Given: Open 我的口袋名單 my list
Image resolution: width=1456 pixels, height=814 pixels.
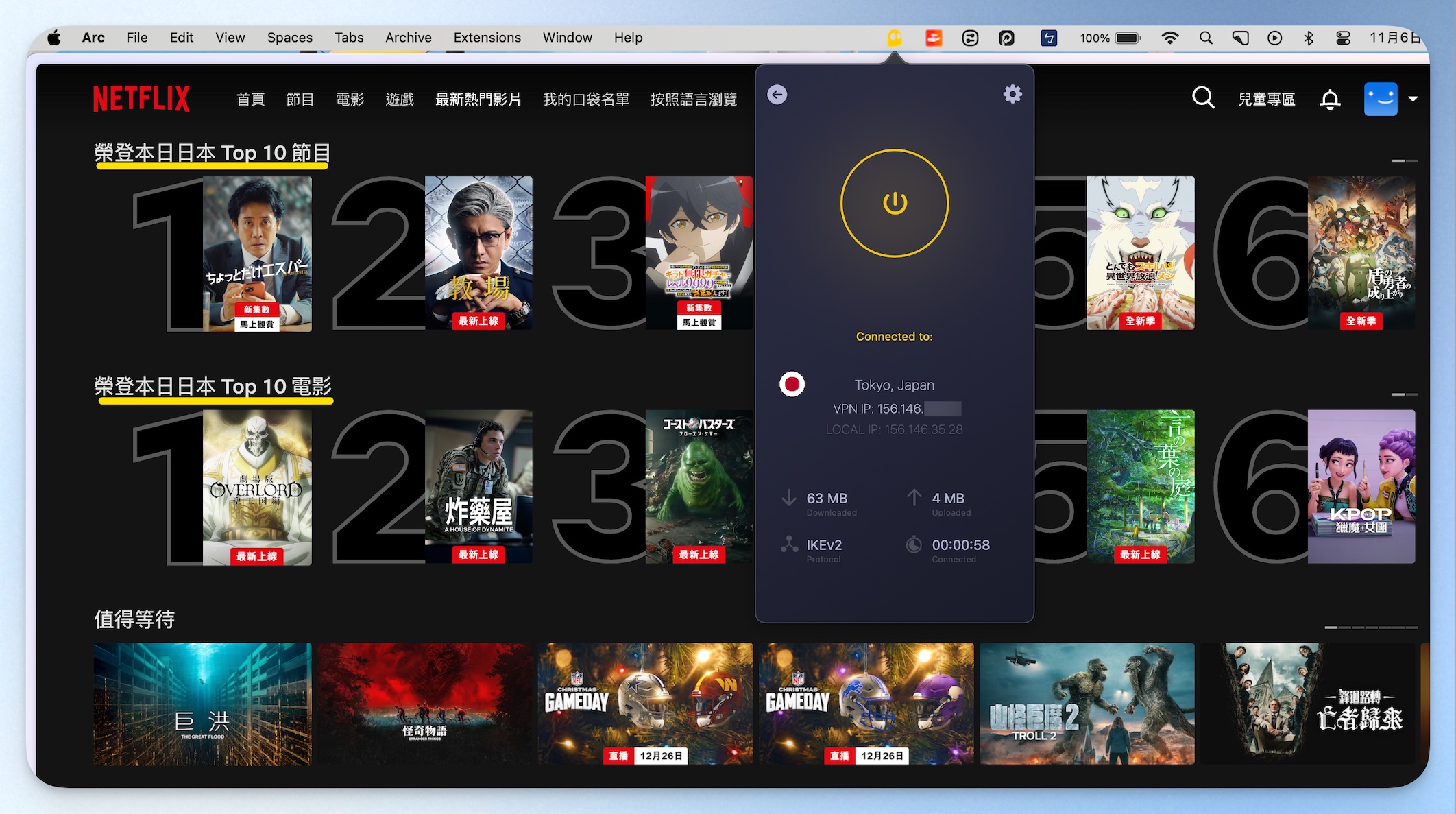Looking at the screenshot, I should pyautogui.click(x=585, y=99).
